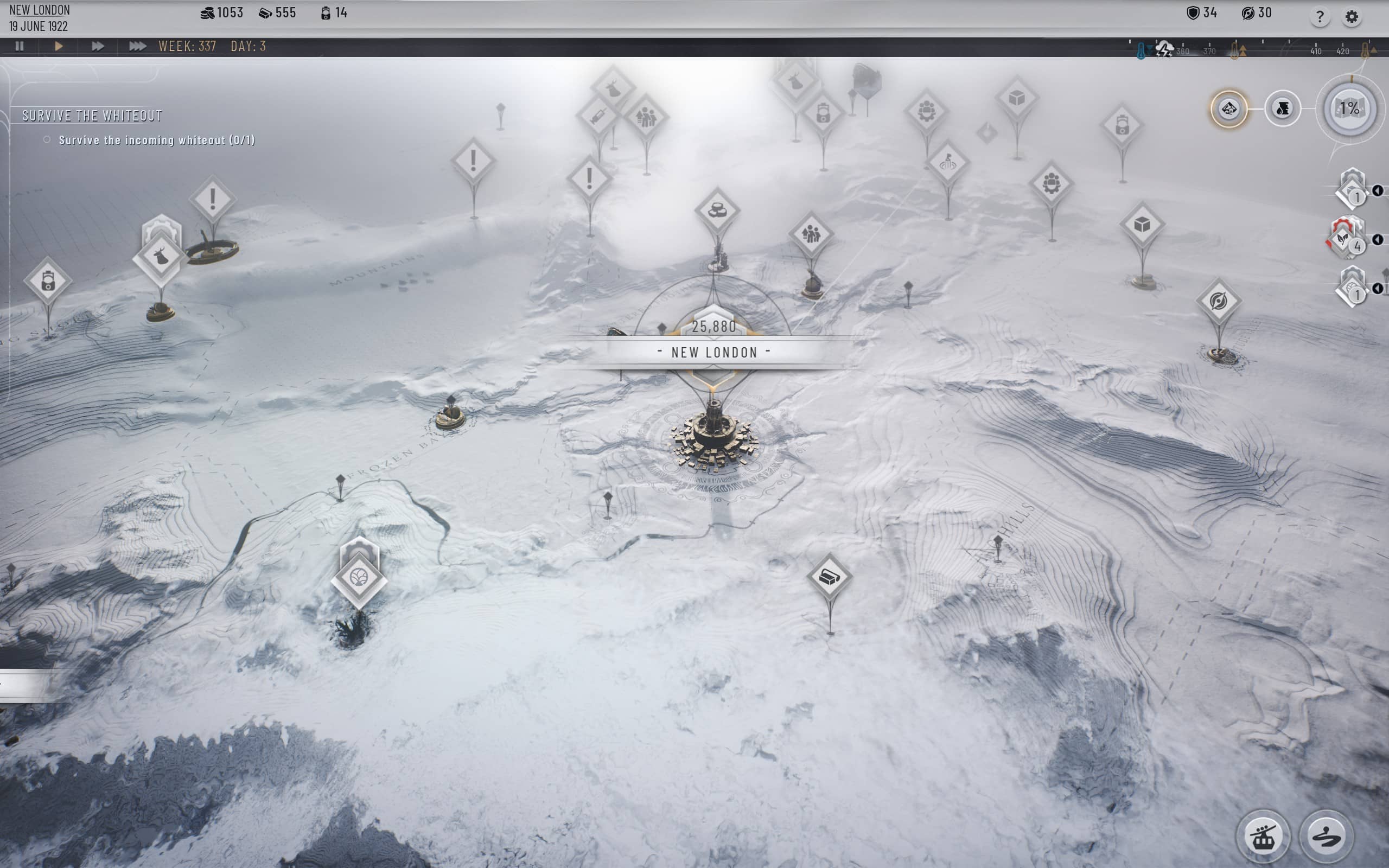Open the Survive the Whiteout objective header

tap(92, 116)
